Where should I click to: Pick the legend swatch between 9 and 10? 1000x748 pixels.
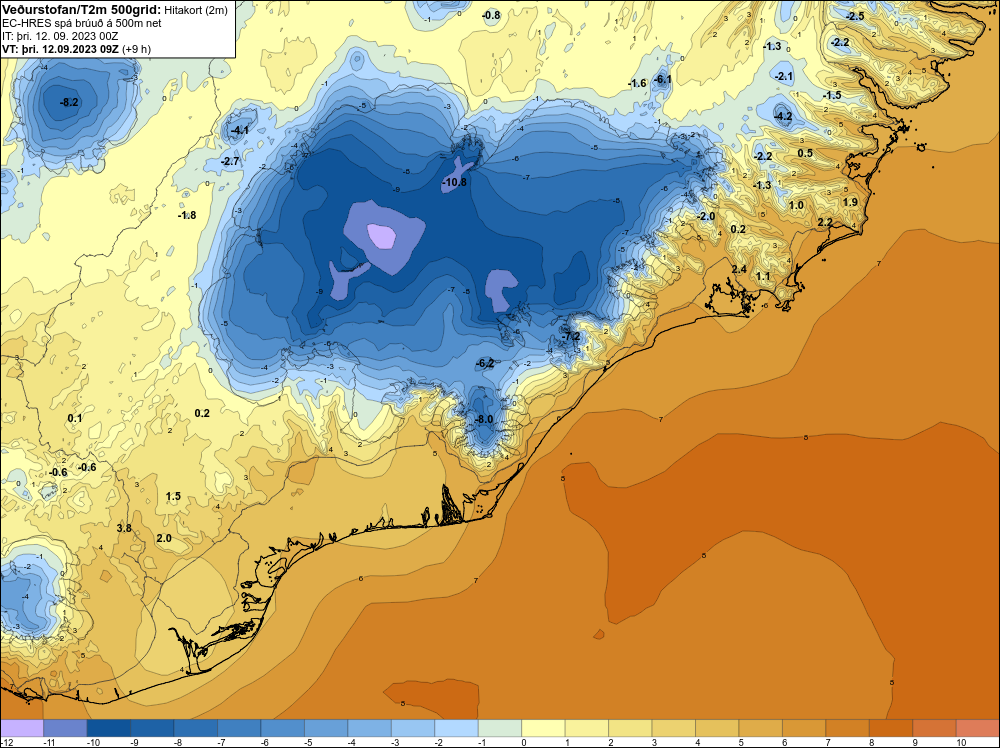coord(934,728)
